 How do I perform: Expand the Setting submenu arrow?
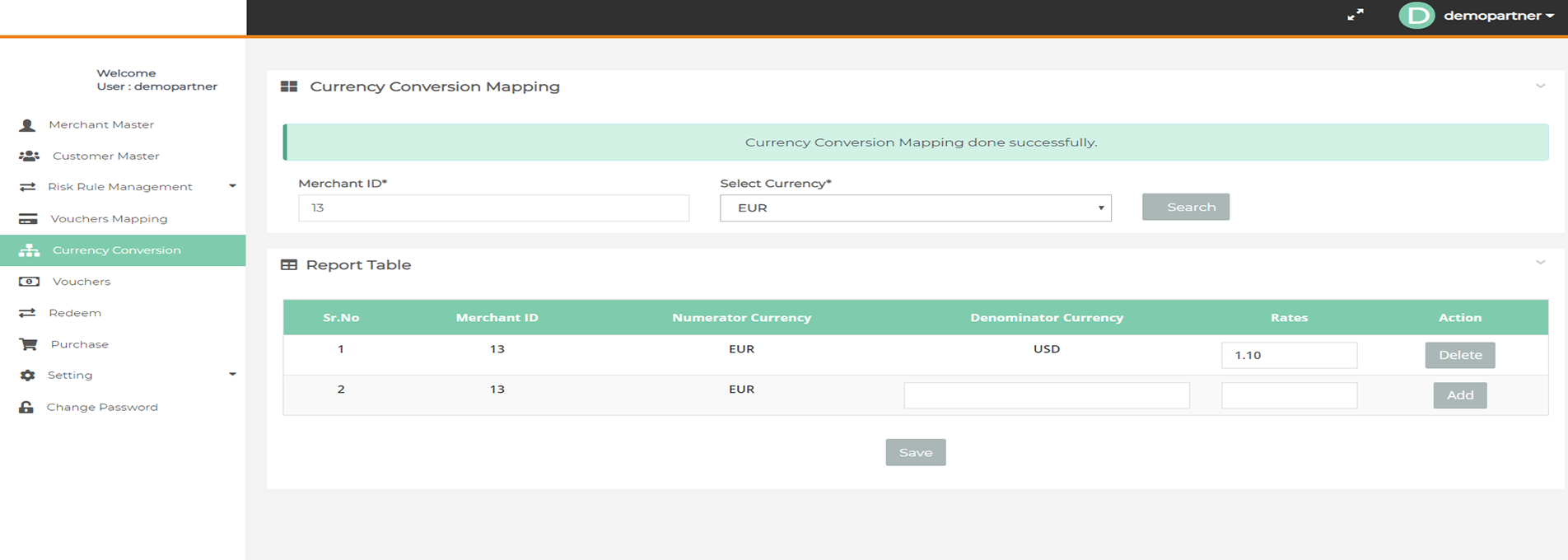point(232,375)
